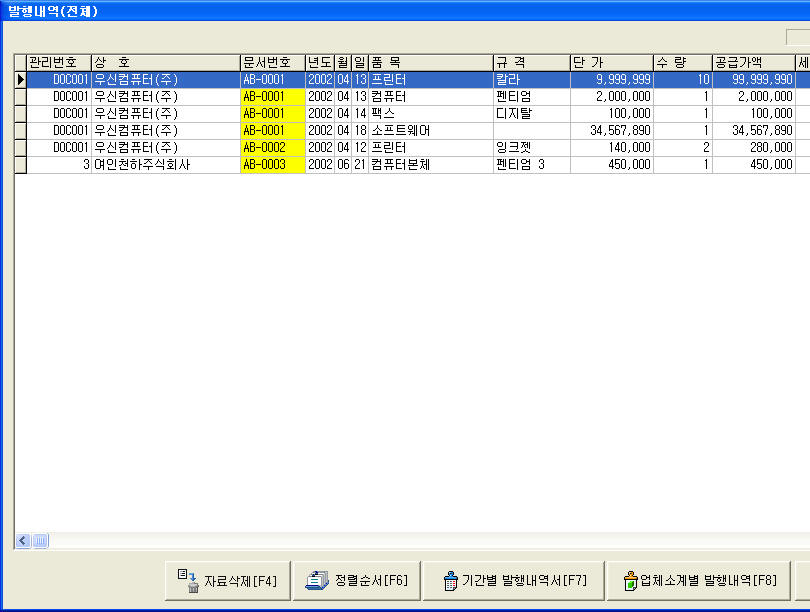This screenshot has height=612, width=810.
Task: Click the 단 가 column header
Action: (612, 62)
